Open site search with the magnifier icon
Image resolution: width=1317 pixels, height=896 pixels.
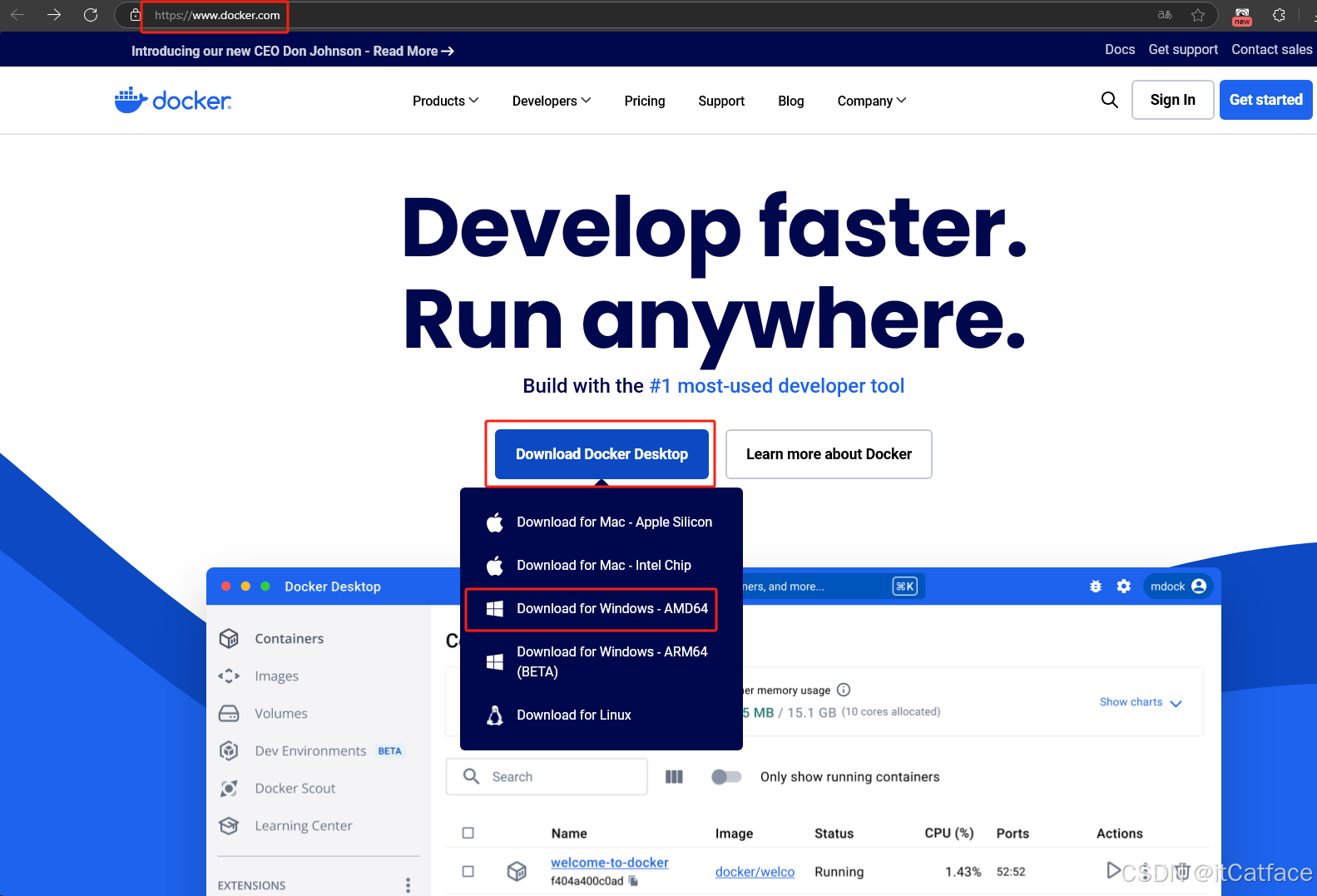pos(1109,100)
